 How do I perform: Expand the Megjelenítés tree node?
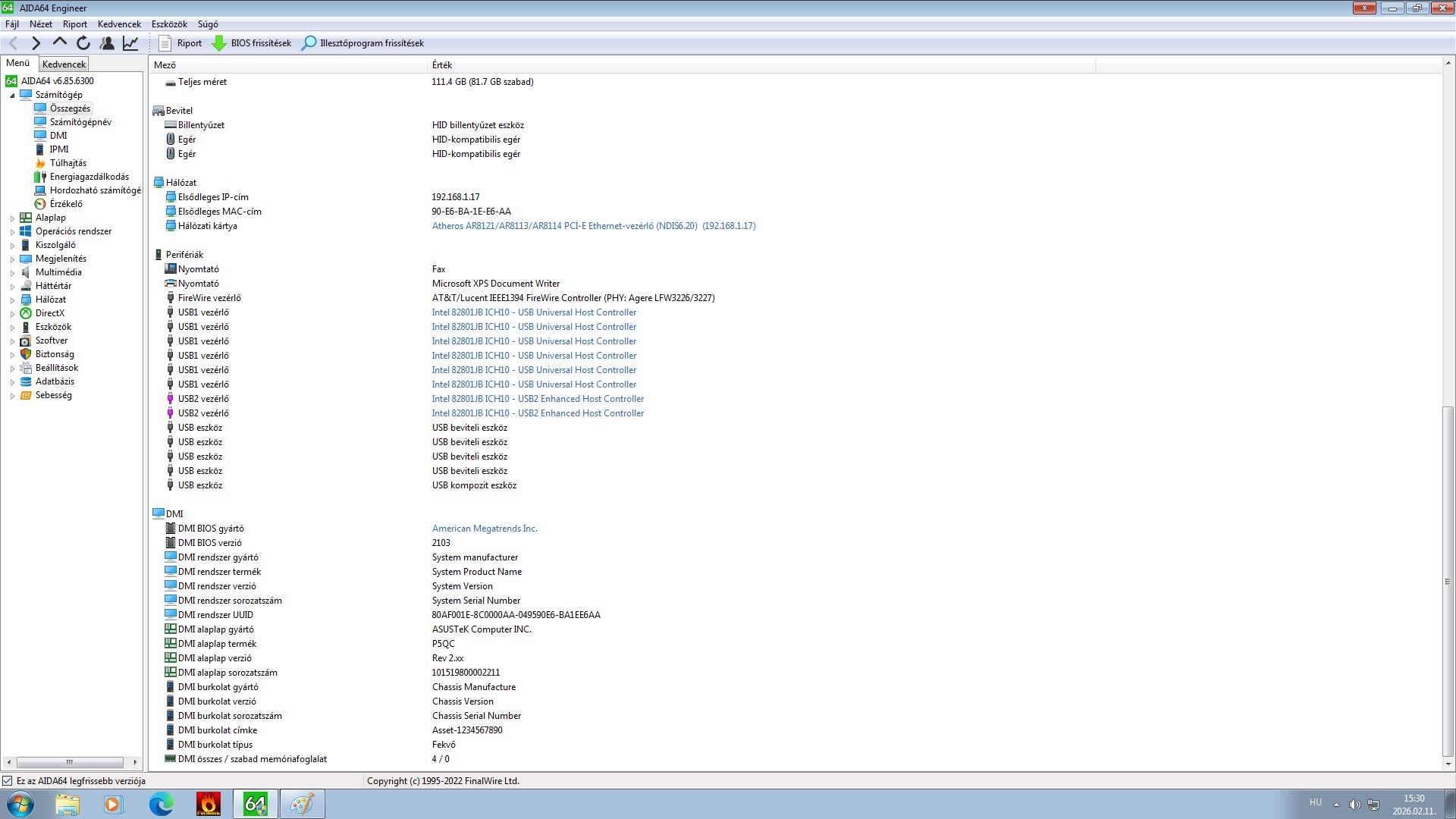[12, 259]
